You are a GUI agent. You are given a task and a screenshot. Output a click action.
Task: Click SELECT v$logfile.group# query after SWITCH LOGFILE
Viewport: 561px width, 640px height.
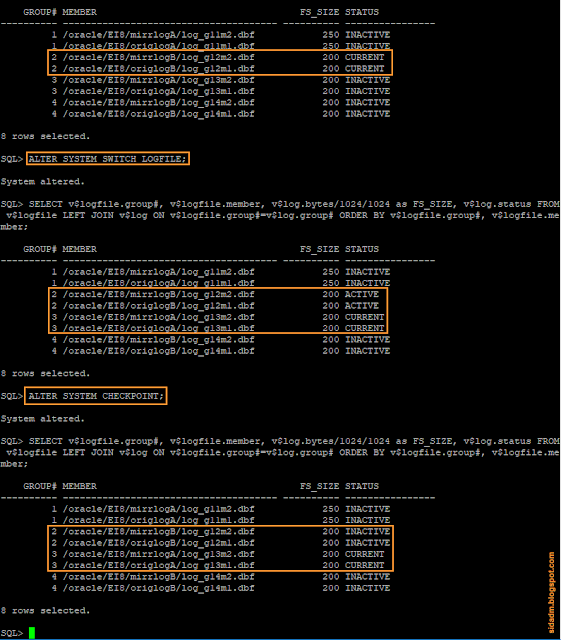pos(280,216)
